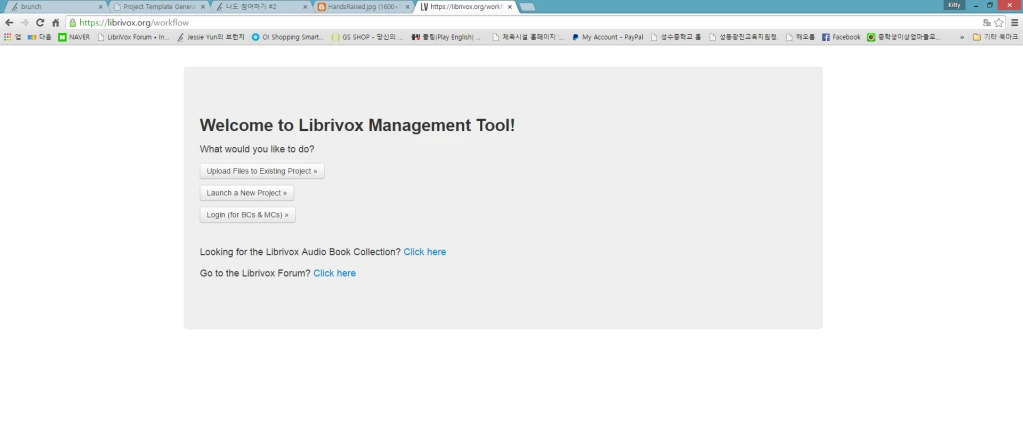The image size is (1023, 444).
Task: Close the Project Template Generator tab
Action: click(203, 7)
